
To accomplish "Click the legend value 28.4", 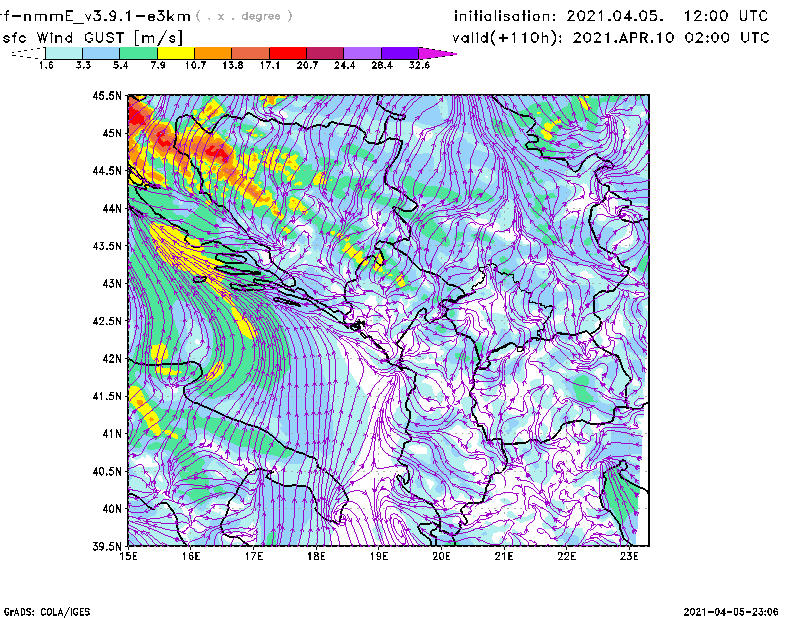I will [x=382, y=65].
